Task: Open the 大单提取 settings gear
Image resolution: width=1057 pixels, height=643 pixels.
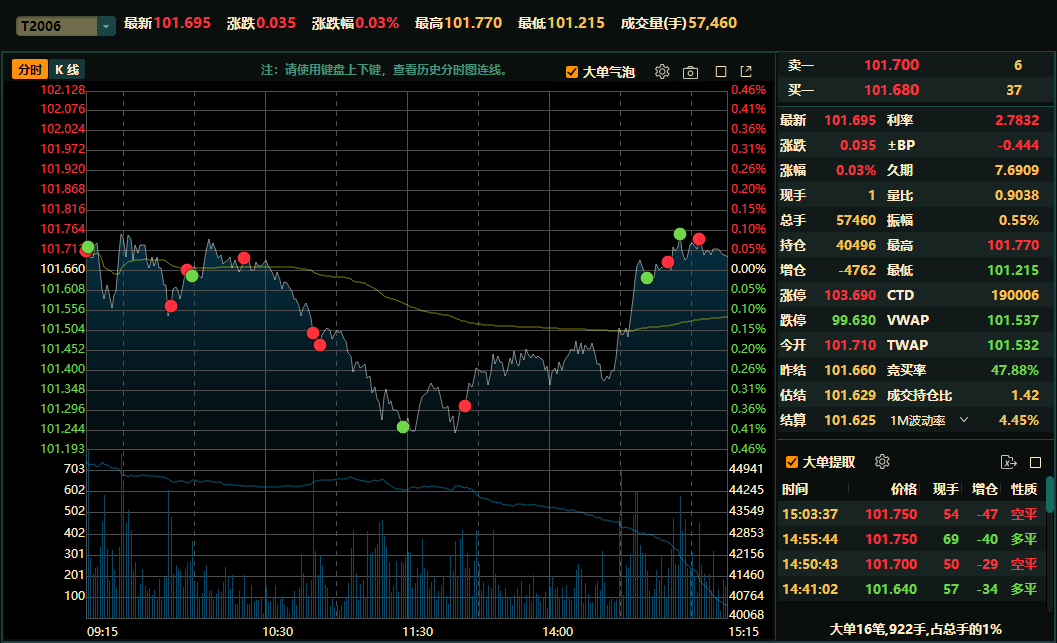Action: tap(882, 462)
